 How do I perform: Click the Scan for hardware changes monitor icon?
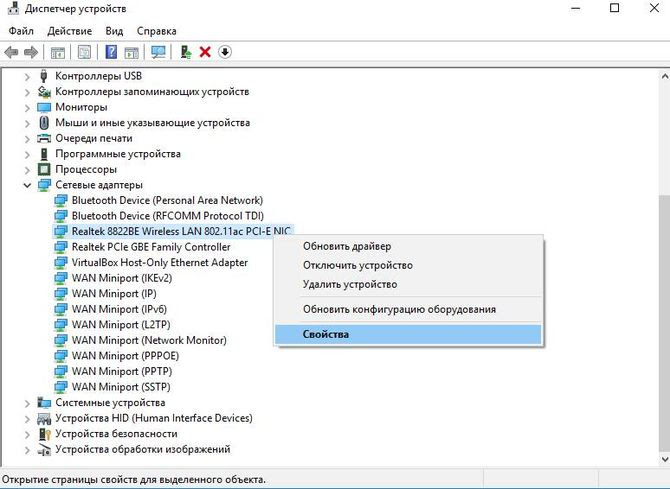click(159, 53)
